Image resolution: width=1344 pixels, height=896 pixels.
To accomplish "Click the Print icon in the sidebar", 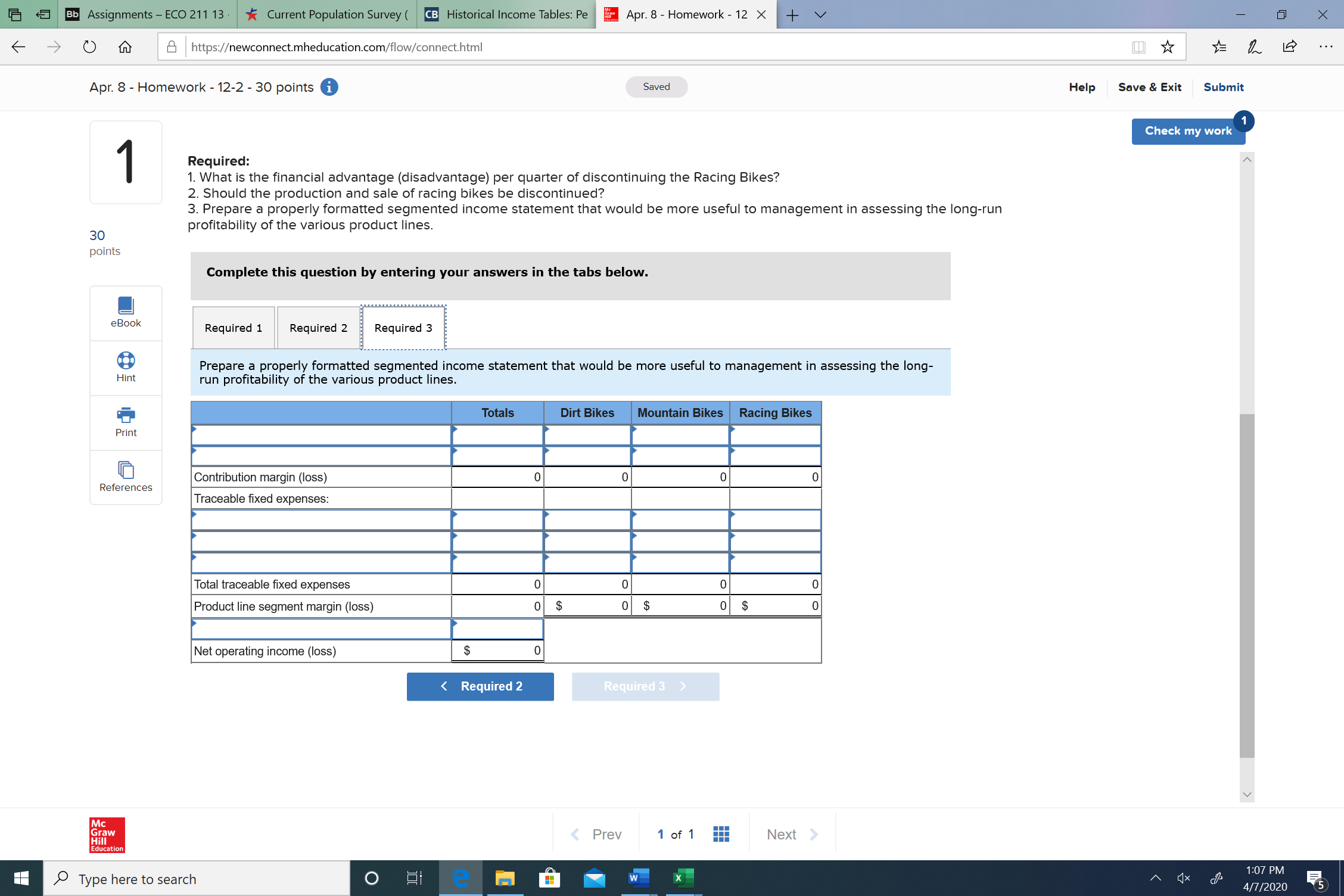I will point(125,422).
